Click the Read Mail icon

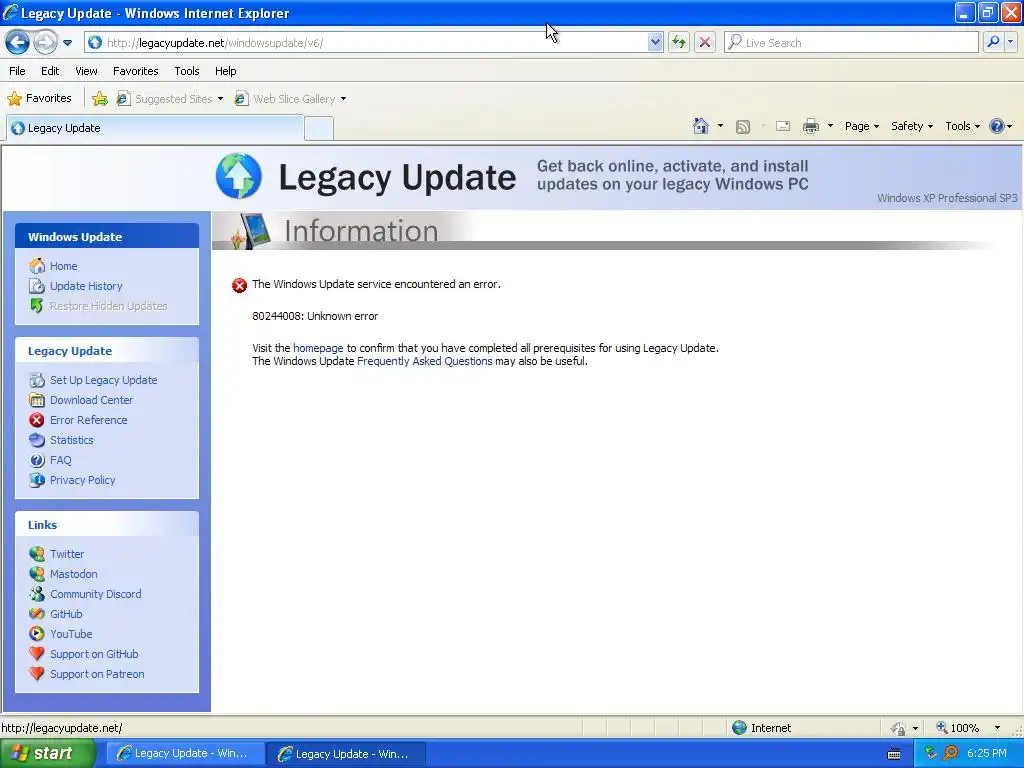(x=783, y=126)
